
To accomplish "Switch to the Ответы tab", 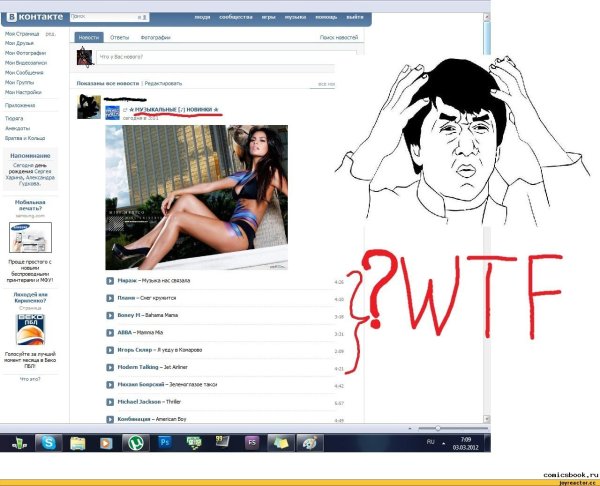I will 119,37.
